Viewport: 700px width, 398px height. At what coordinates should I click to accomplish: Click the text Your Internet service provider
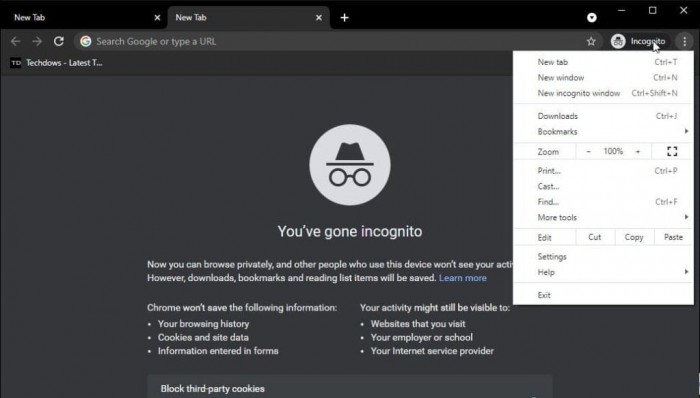[x=432, y=351]
